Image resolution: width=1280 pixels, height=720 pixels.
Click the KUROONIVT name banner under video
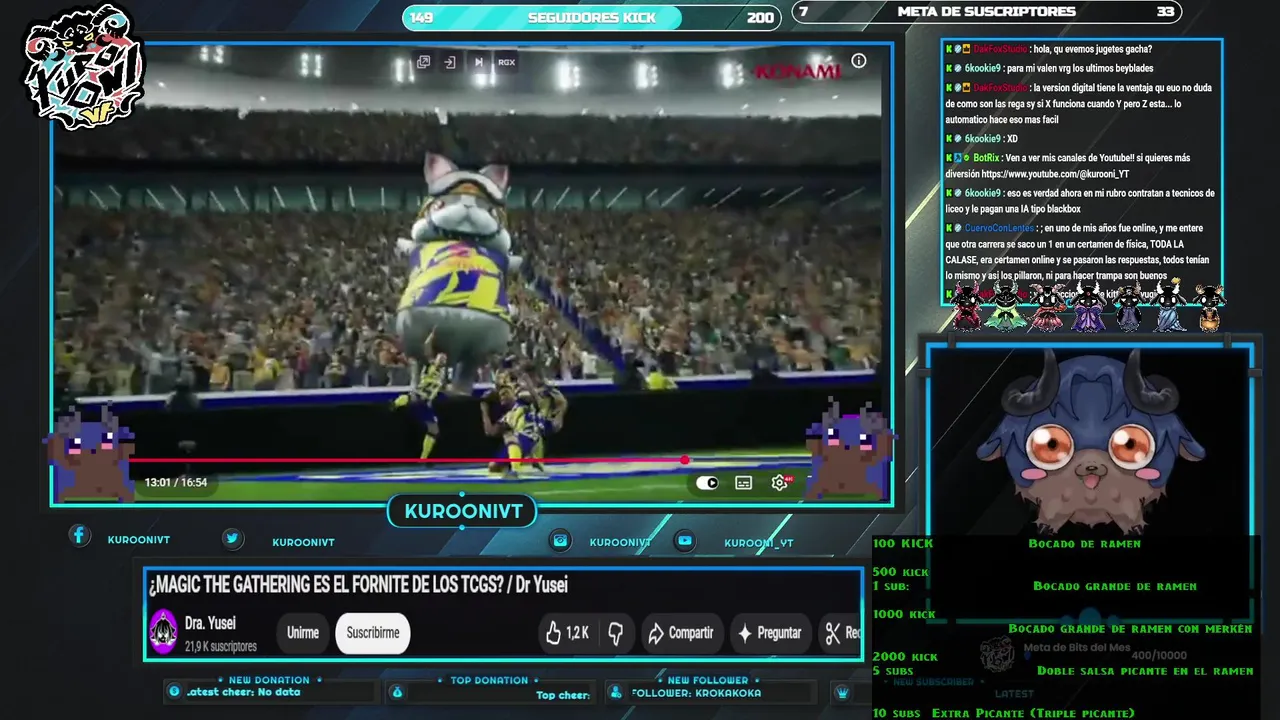[463, 512]
